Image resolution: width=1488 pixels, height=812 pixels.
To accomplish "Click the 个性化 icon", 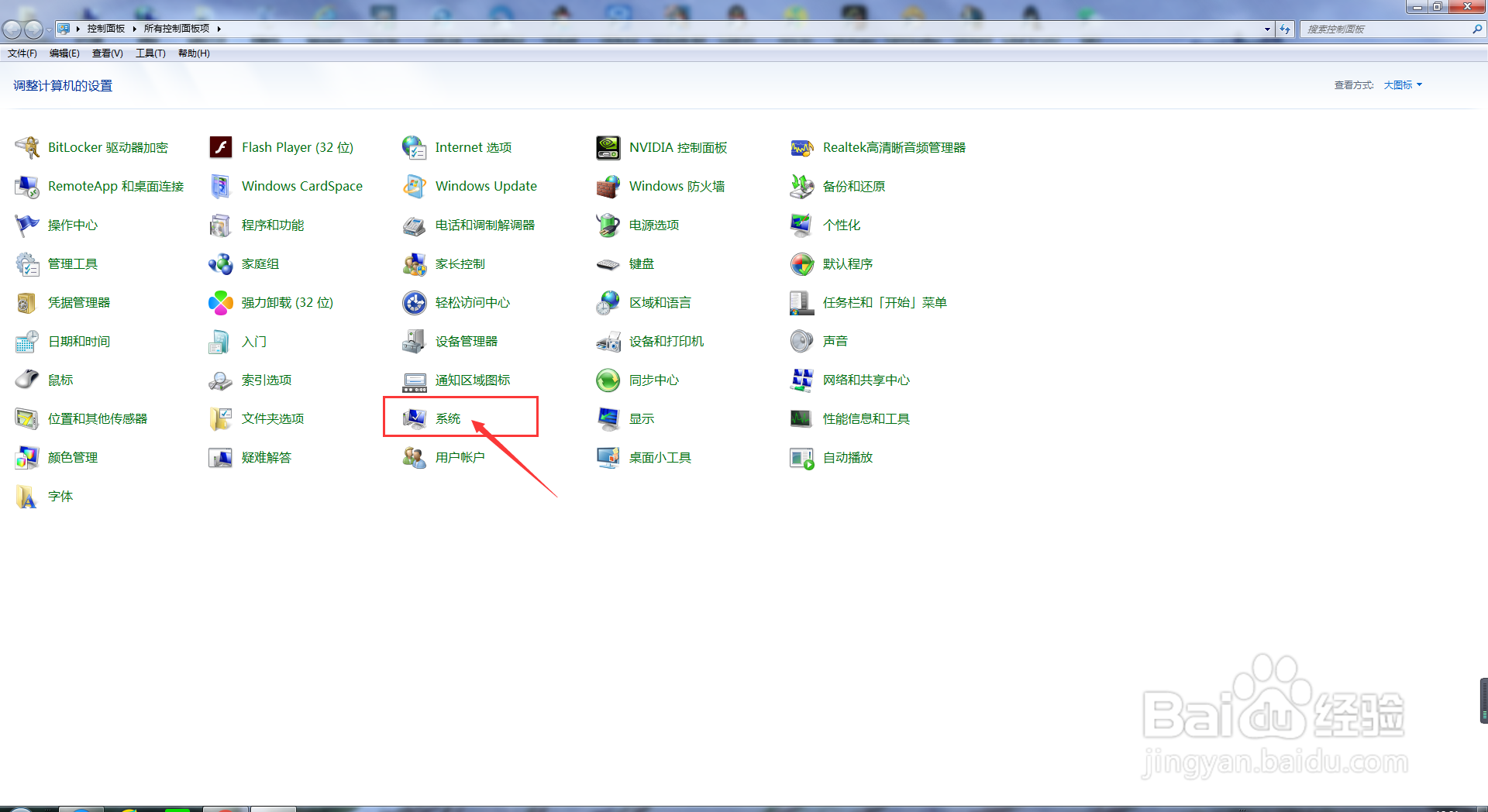I will 802,225.
